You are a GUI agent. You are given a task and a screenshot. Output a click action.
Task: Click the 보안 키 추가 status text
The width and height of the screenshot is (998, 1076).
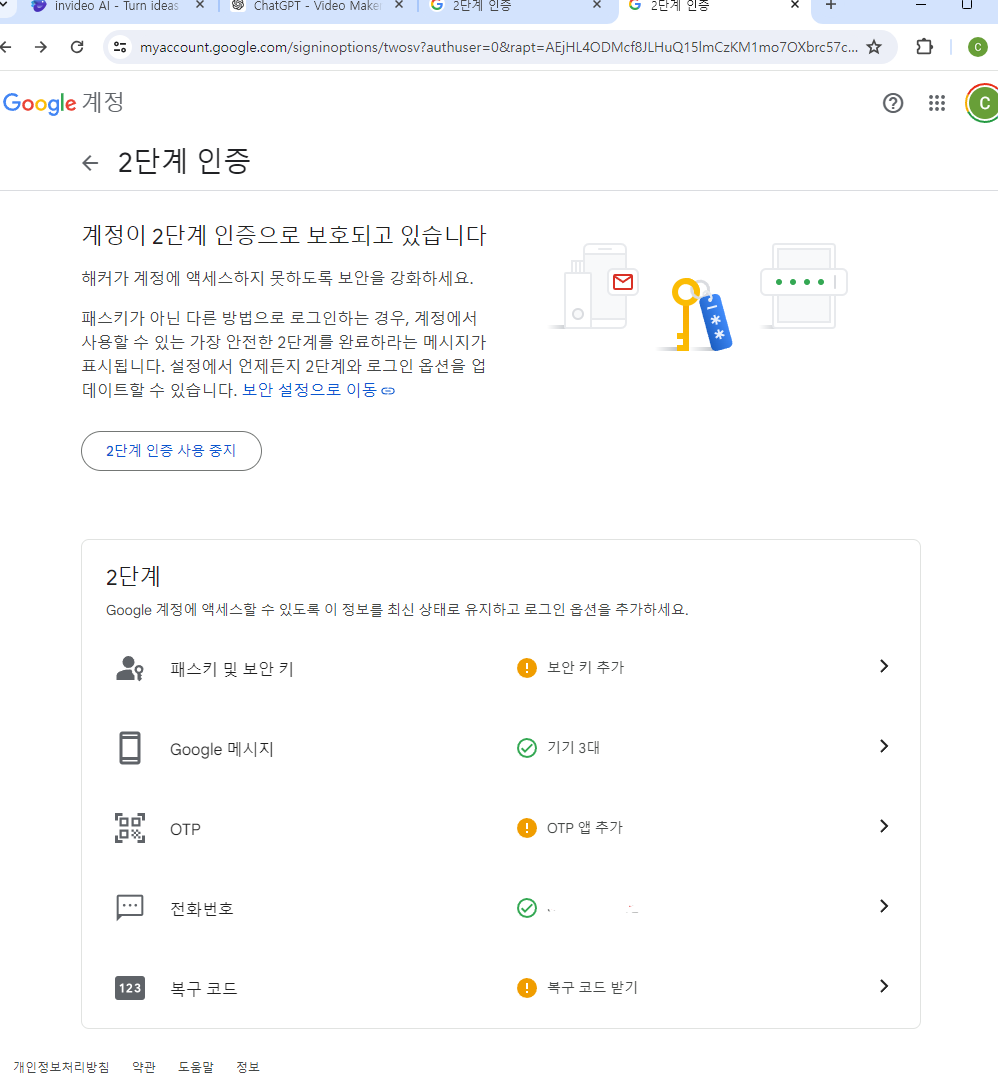click(x=585, y=668)
